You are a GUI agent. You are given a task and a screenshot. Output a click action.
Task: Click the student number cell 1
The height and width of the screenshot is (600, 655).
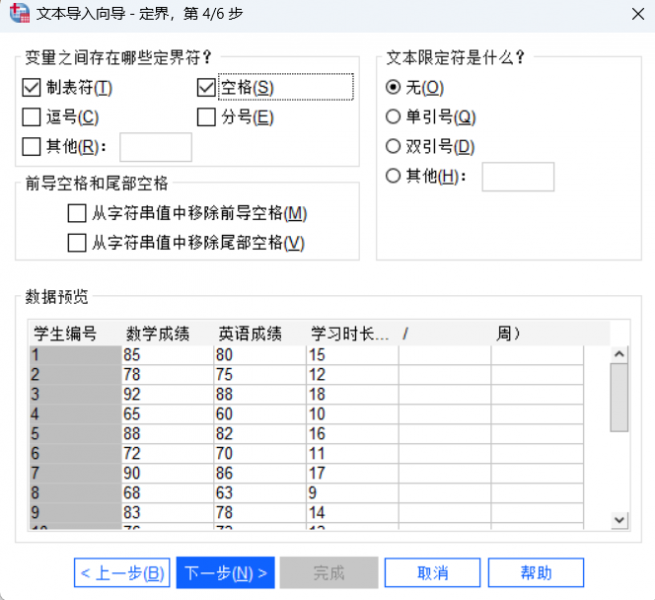75,355
